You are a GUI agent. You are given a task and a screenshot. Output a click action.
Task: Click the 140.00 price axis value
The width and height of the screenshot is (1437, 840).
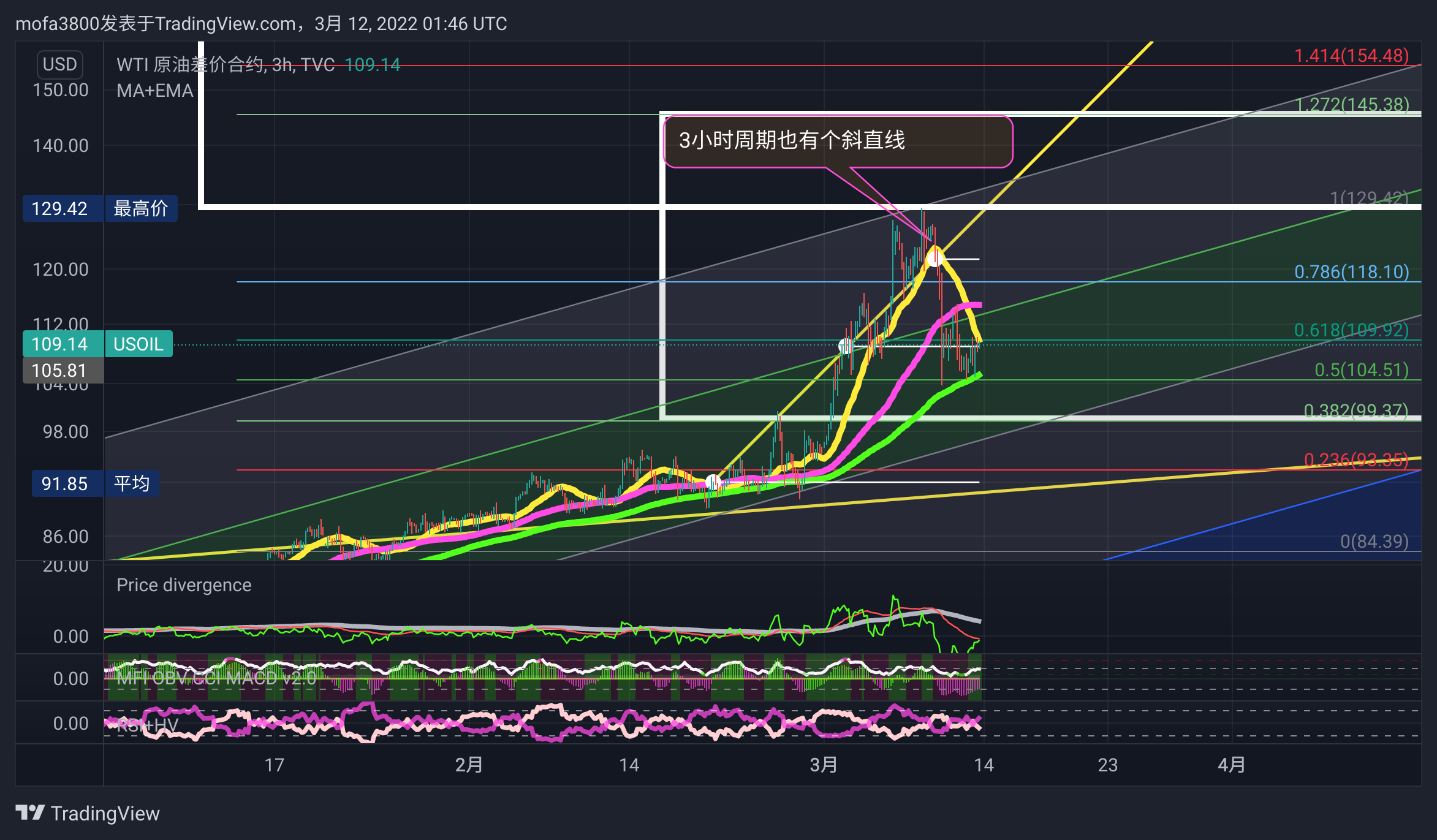pyautogui.click(x=61, y=146)
